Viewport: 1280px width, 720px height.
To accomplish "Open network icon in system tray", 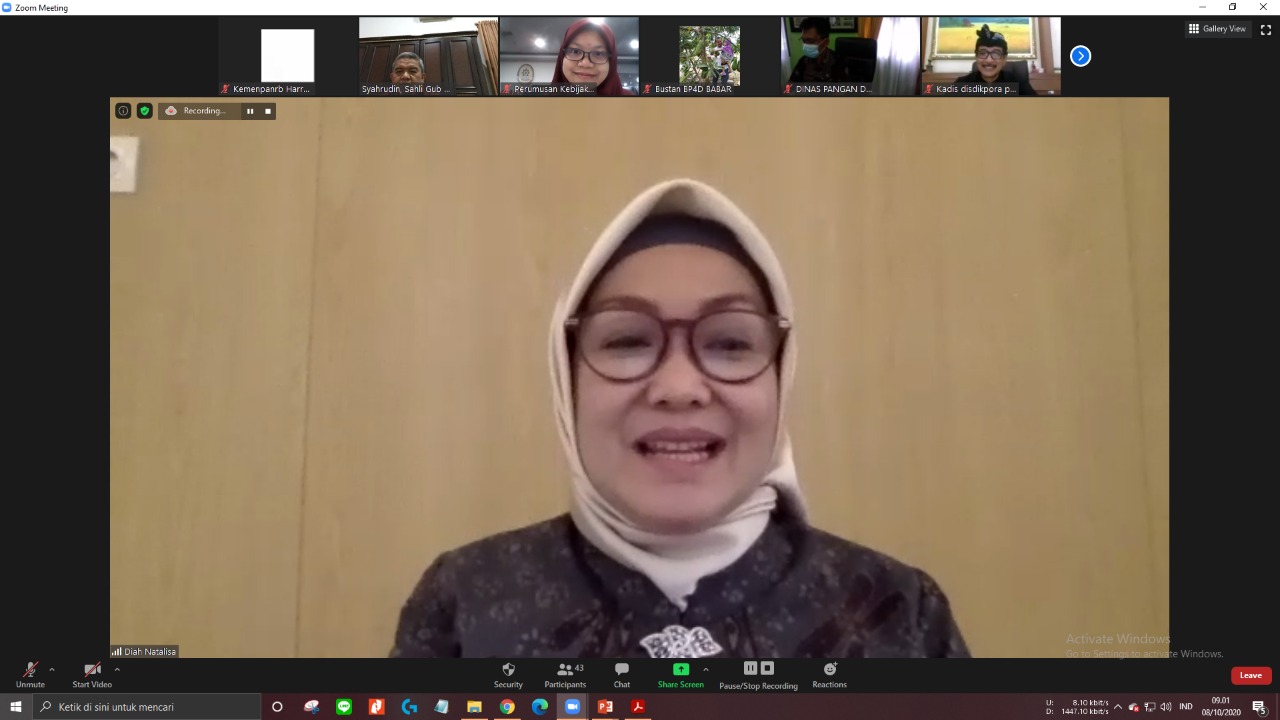I will 1150,707.
